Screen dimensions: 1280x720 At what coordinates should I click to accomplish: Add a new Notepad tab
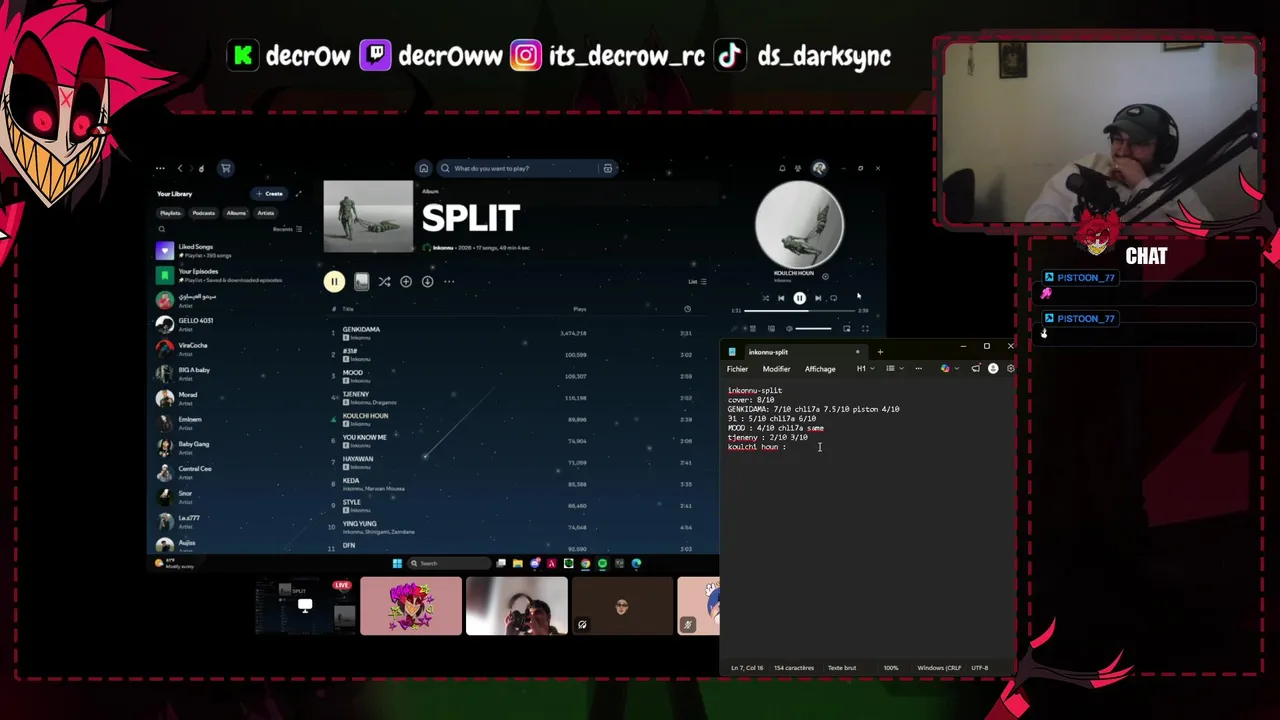click(880, 352)
